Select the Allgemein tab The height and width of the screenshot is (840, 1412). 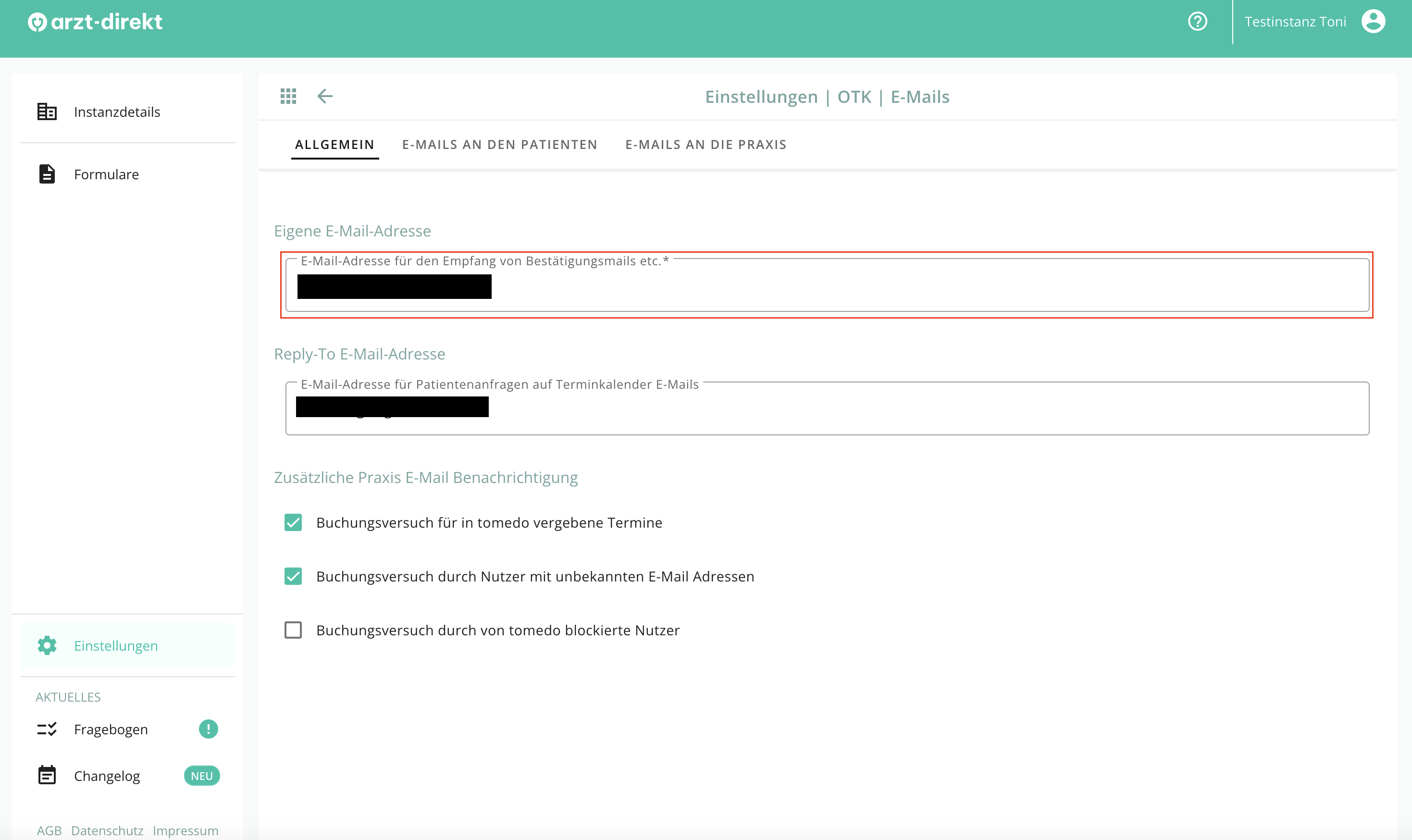[x=334, y=144]
